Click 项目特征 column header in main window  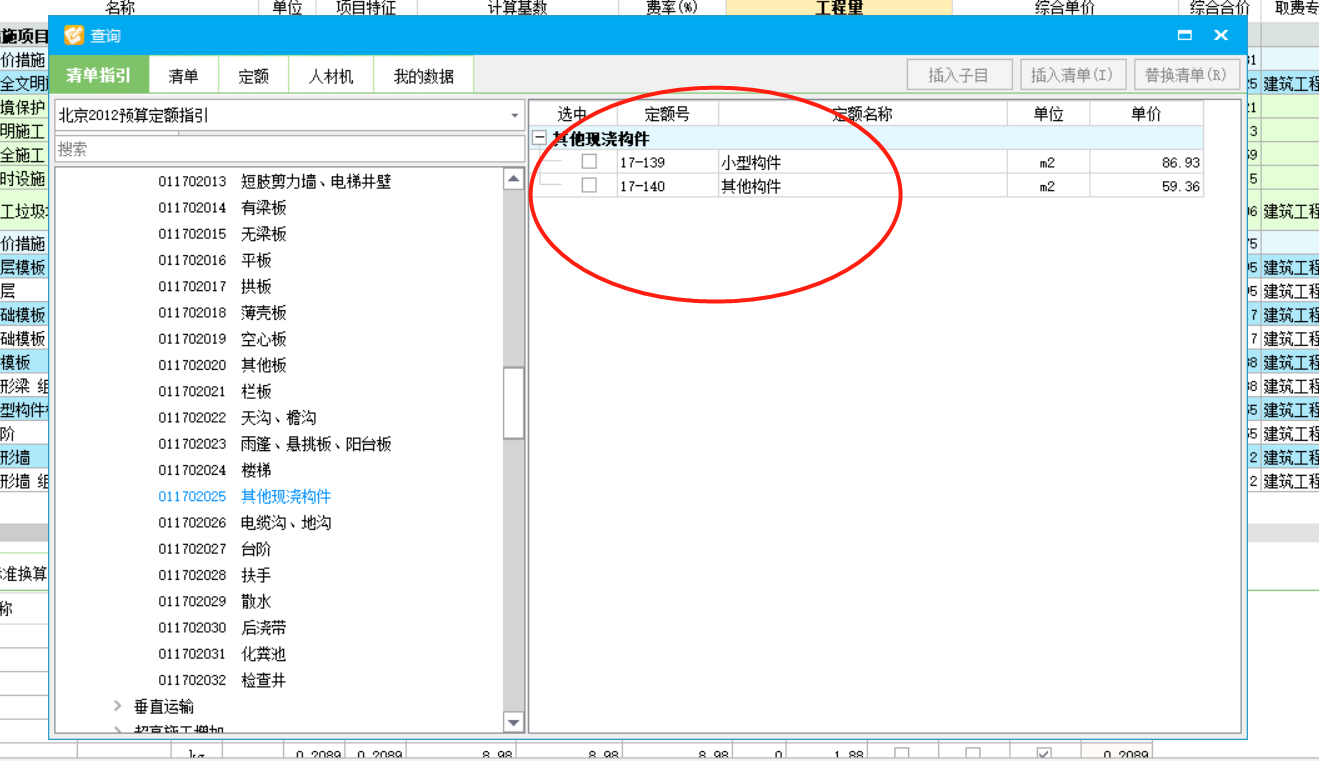click(366, 7)
